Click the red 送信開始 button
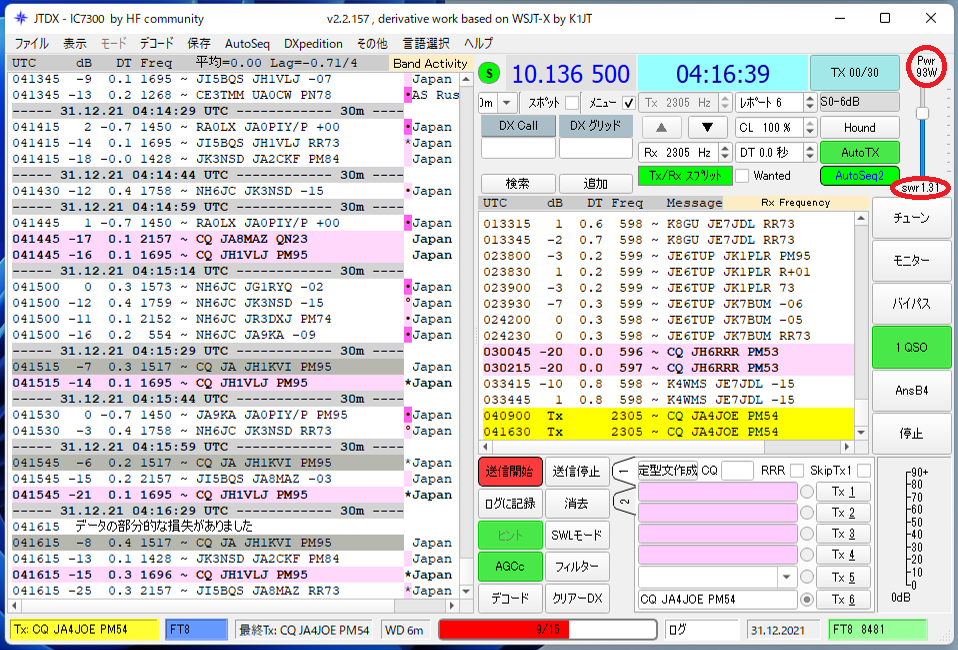The image size is (958, 650). tap(510, 471)
